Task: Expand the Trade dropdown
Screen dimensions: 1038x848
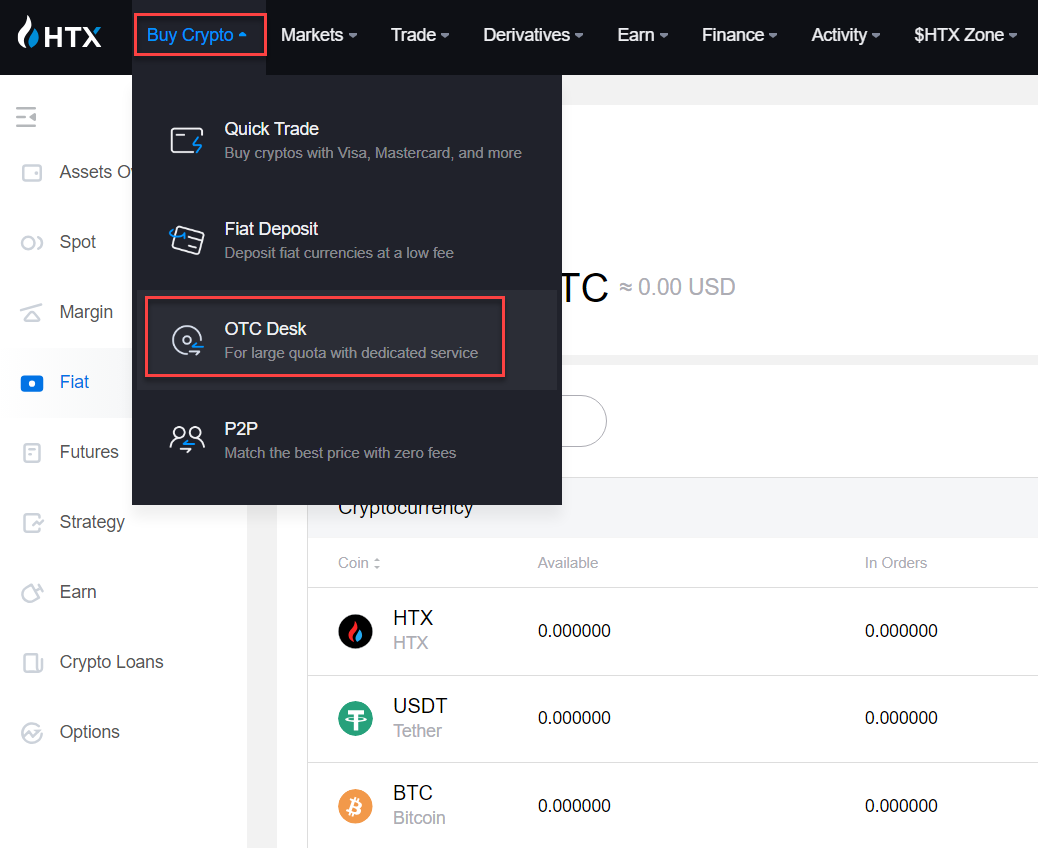Action: point(420,34)
